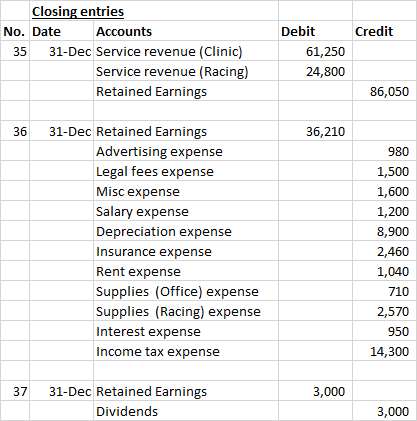Select the 2,460 credit amount

point(384,251)
